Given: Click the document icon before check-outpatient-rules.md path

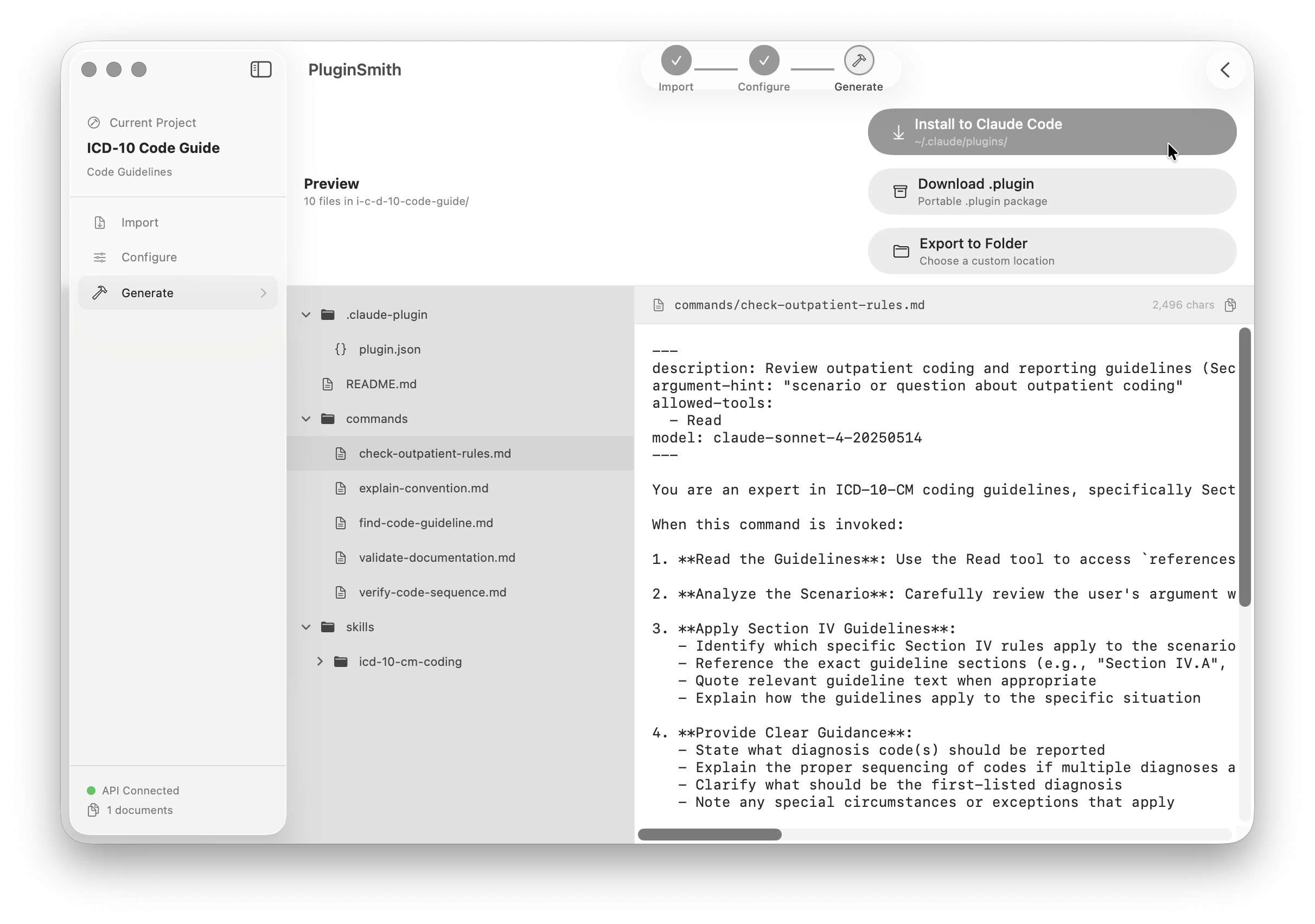Looking at the screenshot, I should click(658, 305).
